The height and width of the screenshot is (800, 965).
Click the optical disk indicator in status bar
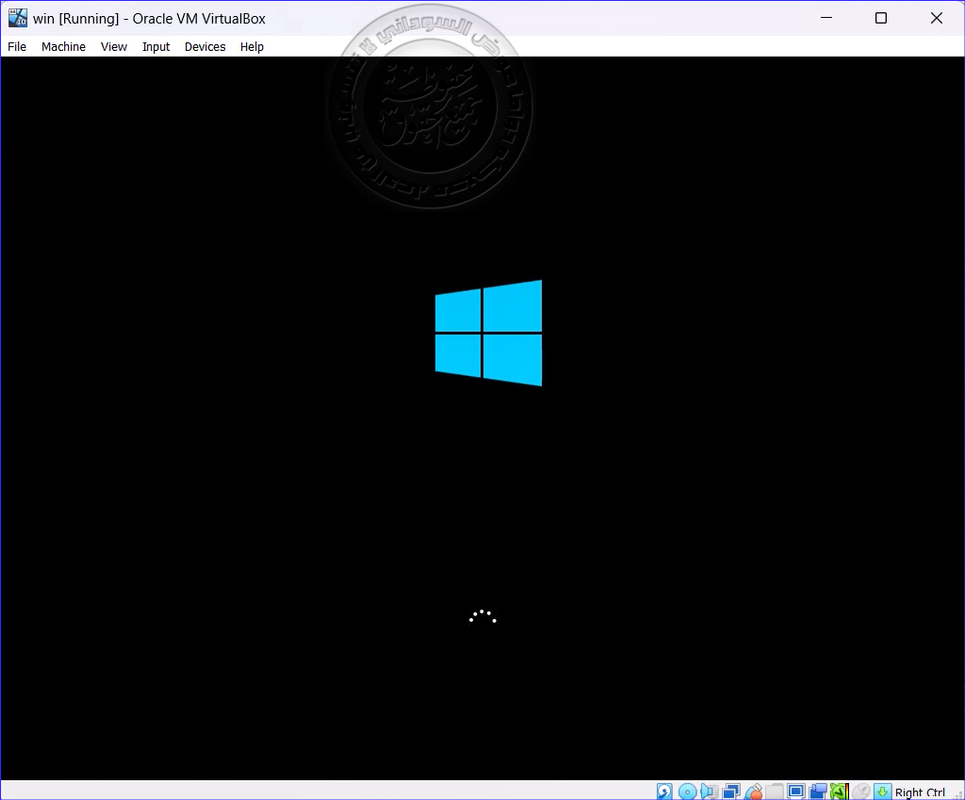[686, 792]
